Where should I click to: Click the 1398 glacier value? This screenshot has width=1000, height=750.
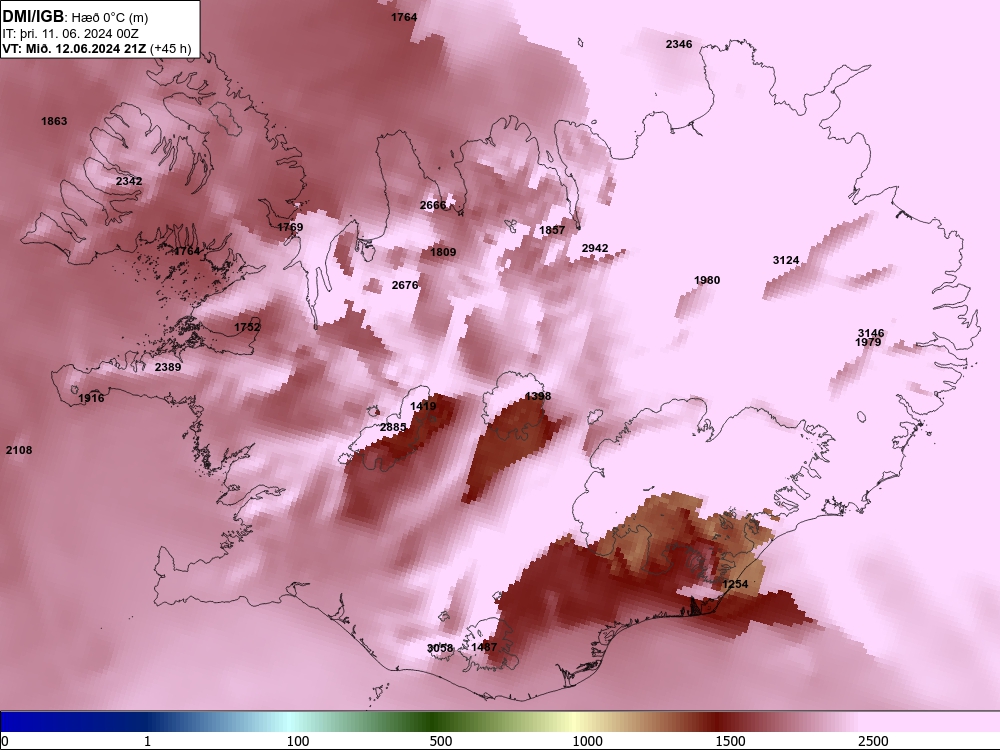tap(538, 396)
